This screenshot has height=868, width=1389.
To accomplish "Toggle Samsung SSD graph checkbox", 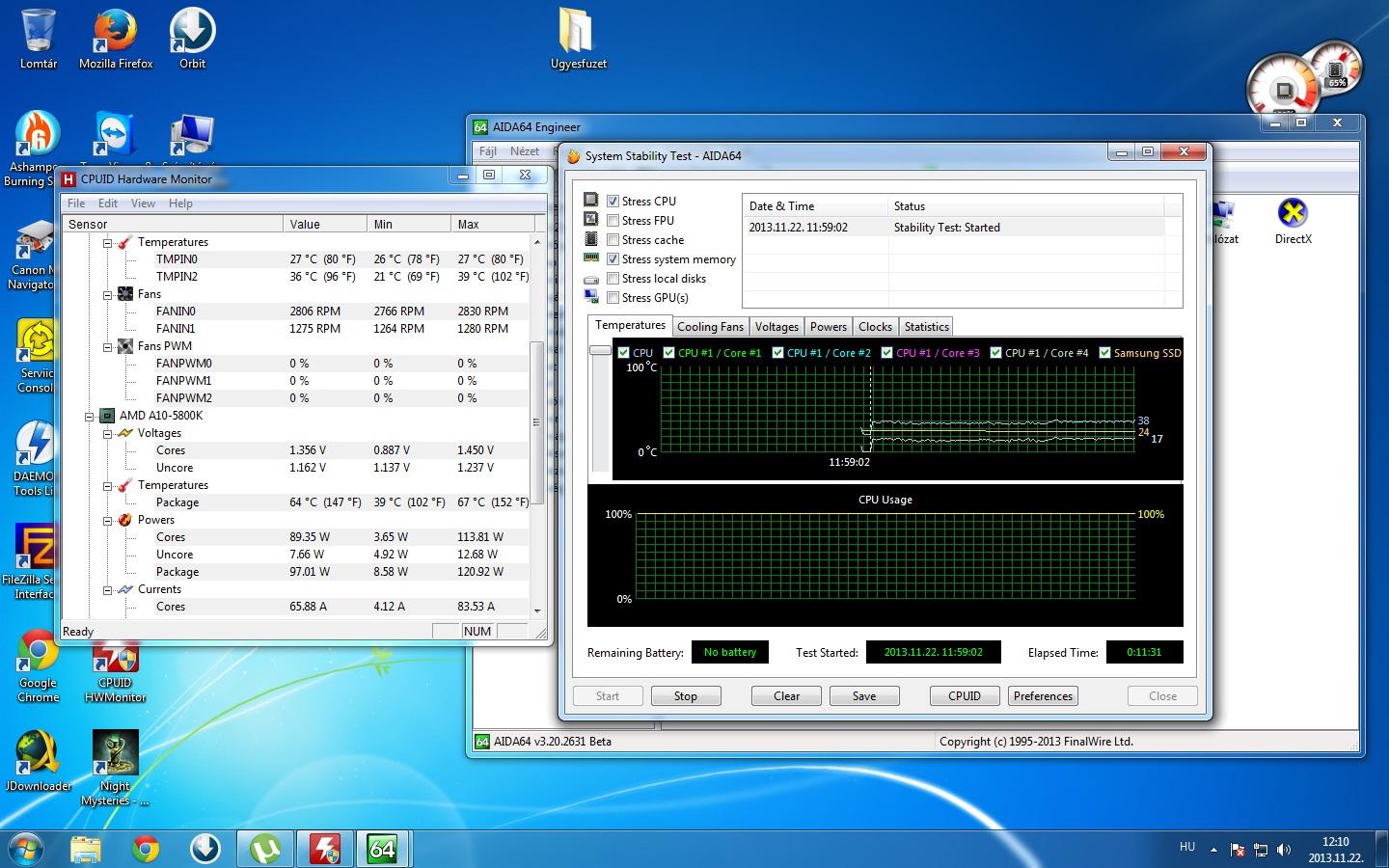I will [x=1105, y=352].
